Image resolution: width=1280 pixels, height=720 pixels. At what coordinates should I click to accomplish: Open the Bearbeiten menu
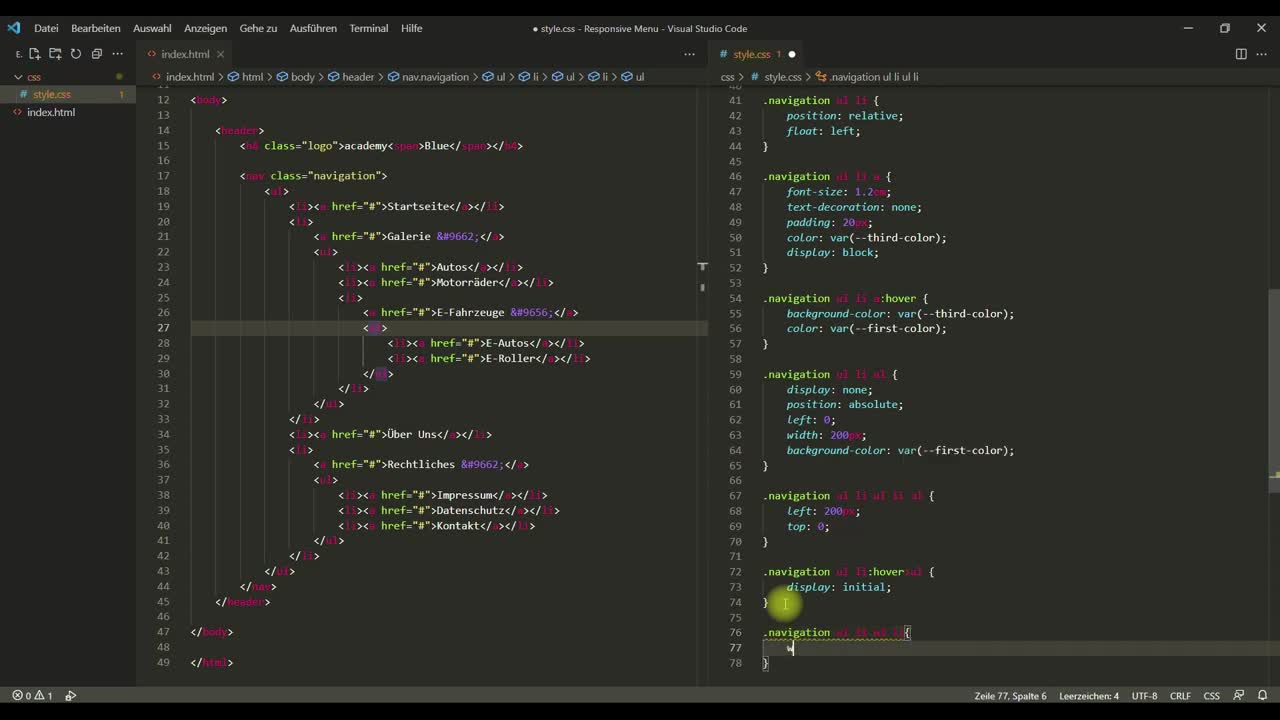(x=96, y=28)
